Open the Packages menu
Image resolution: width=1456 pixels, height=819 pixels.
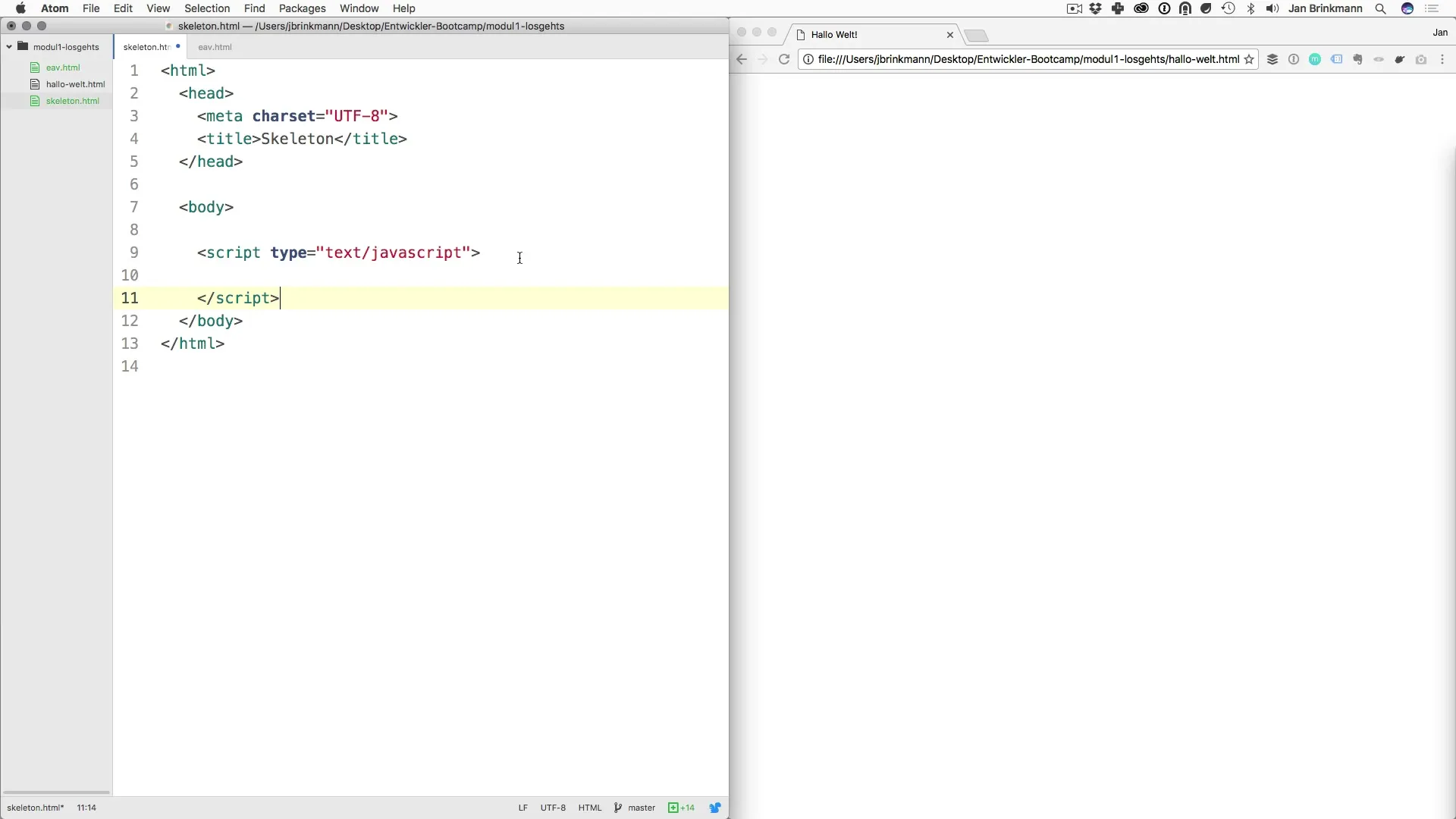[x=302, y=8]
